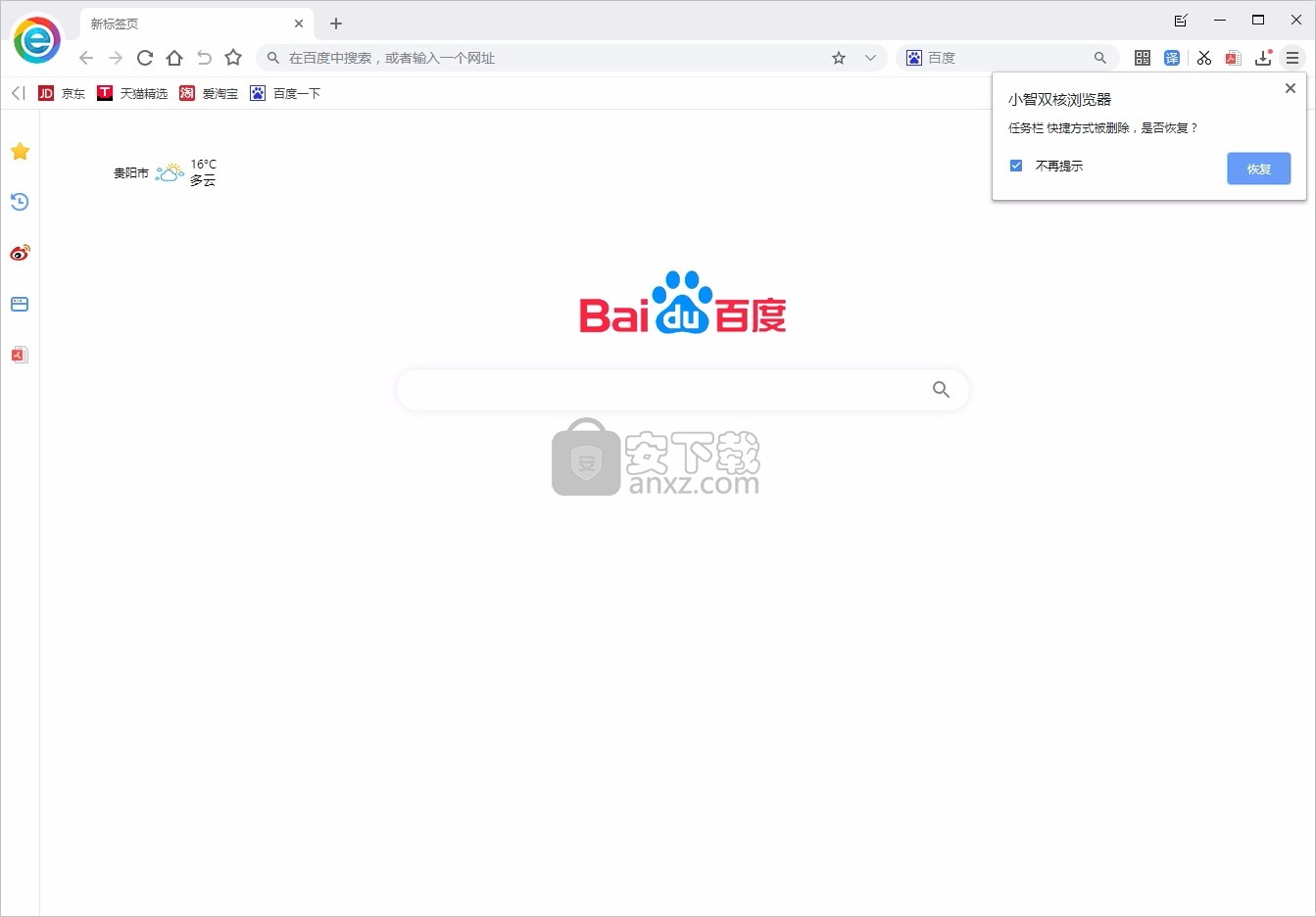Click the 多云 weather text
The width and height of the screenshot is (1316, 917).
(203, 180)
